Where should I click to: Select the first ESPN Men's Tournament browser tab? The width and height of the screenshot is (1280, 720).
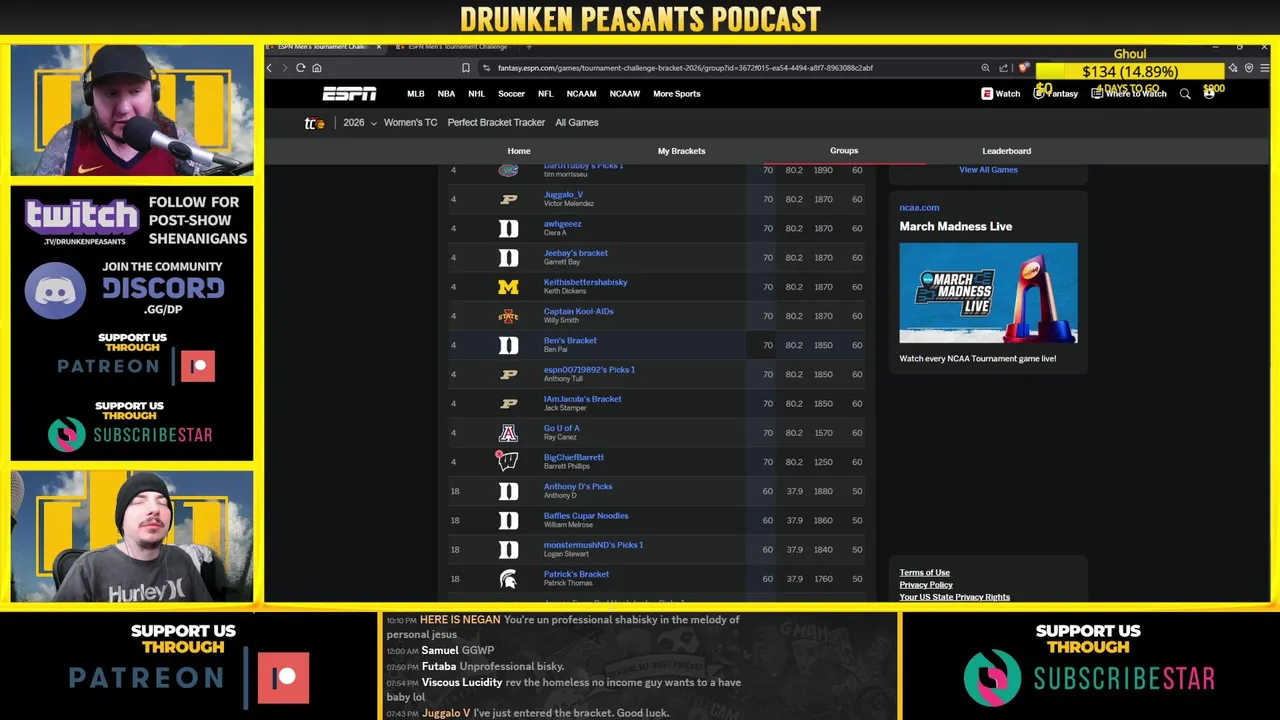pos(325,47)
